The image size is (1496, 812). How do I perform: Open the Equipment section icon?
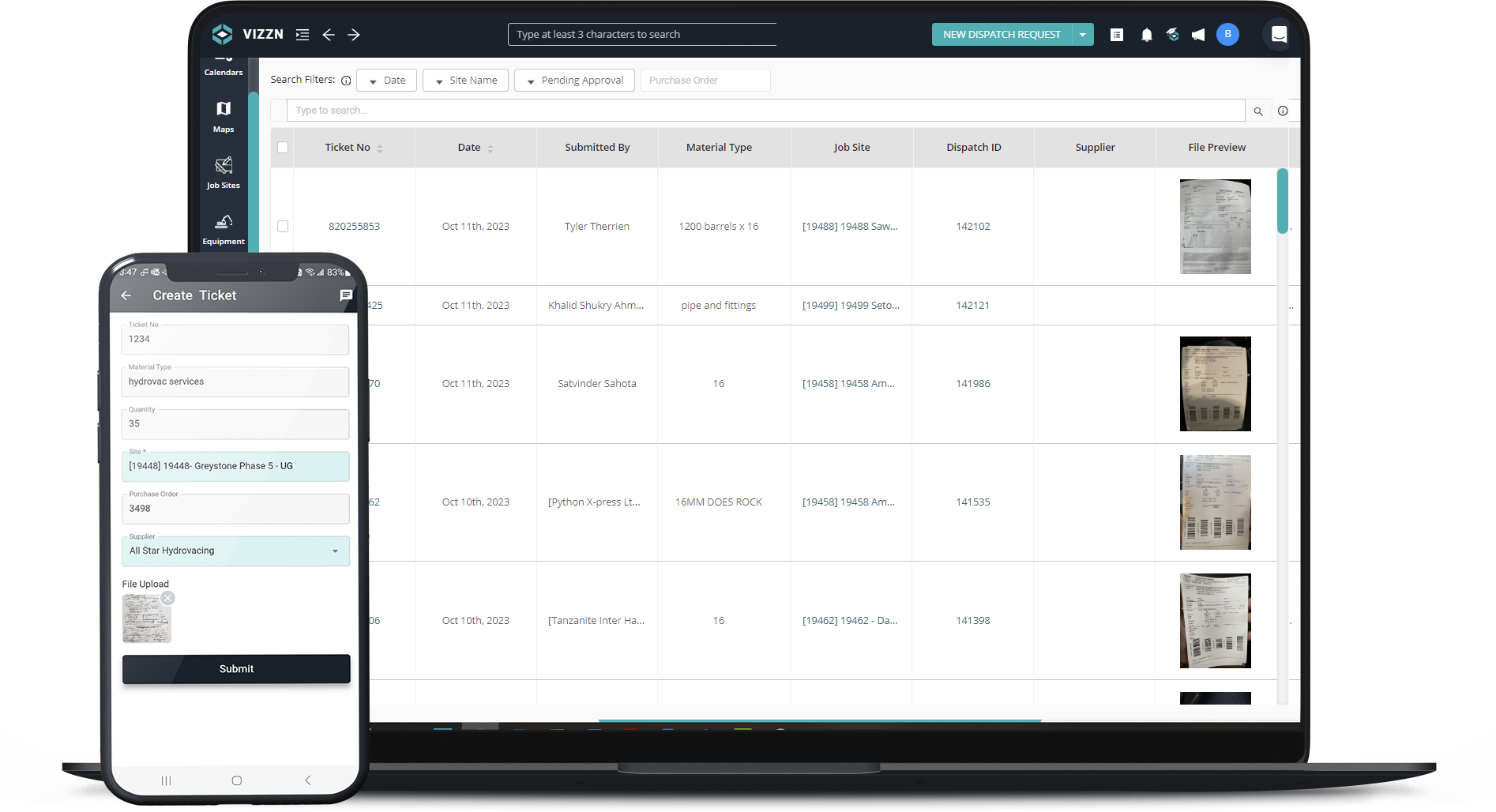click(224, 227)
